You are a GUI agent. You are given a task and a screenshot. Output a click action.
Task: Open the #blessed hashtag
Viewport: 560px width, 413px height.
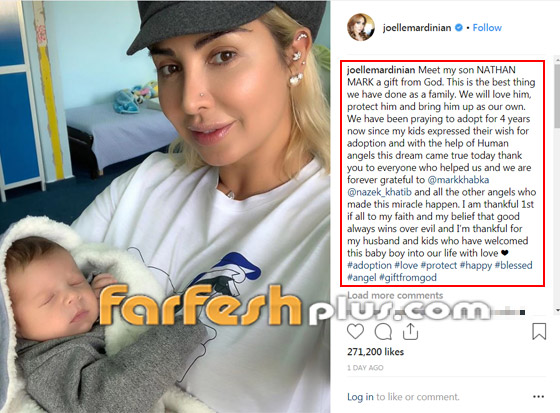514,265
